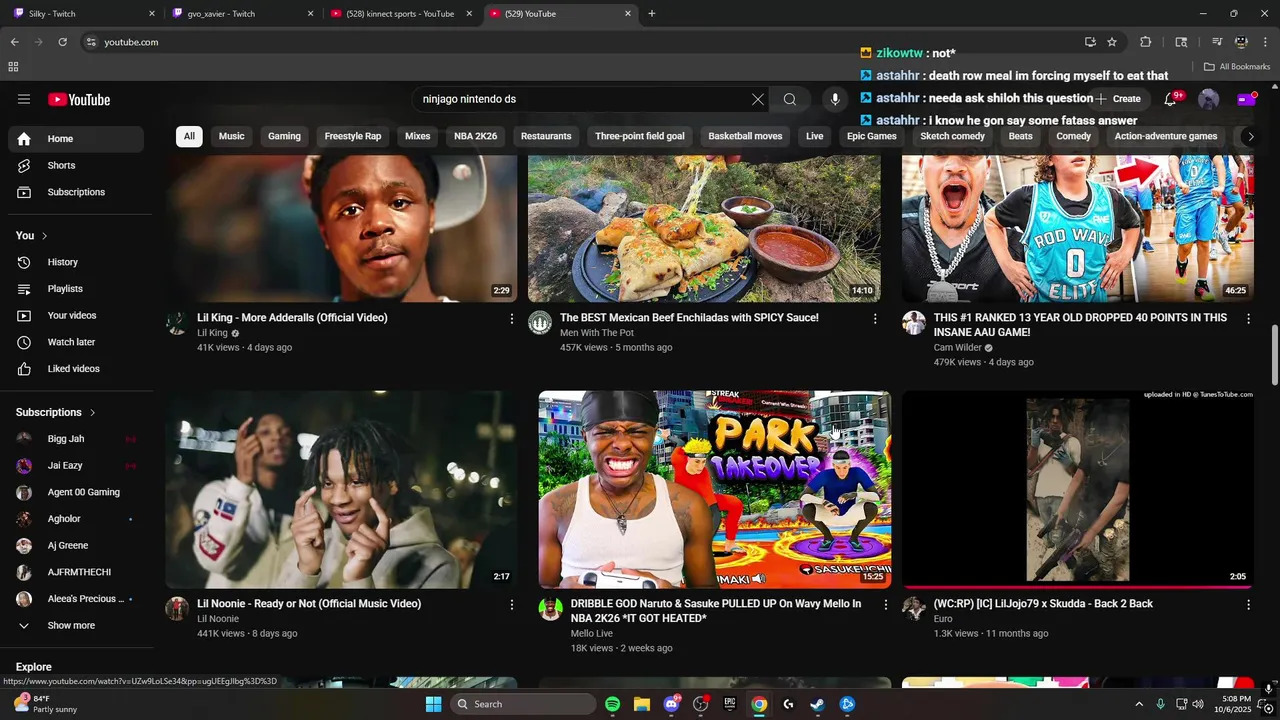The image size is (1280, 720).
Task: Click the Men With The Pot channel avatar
Action: point(540,322)
